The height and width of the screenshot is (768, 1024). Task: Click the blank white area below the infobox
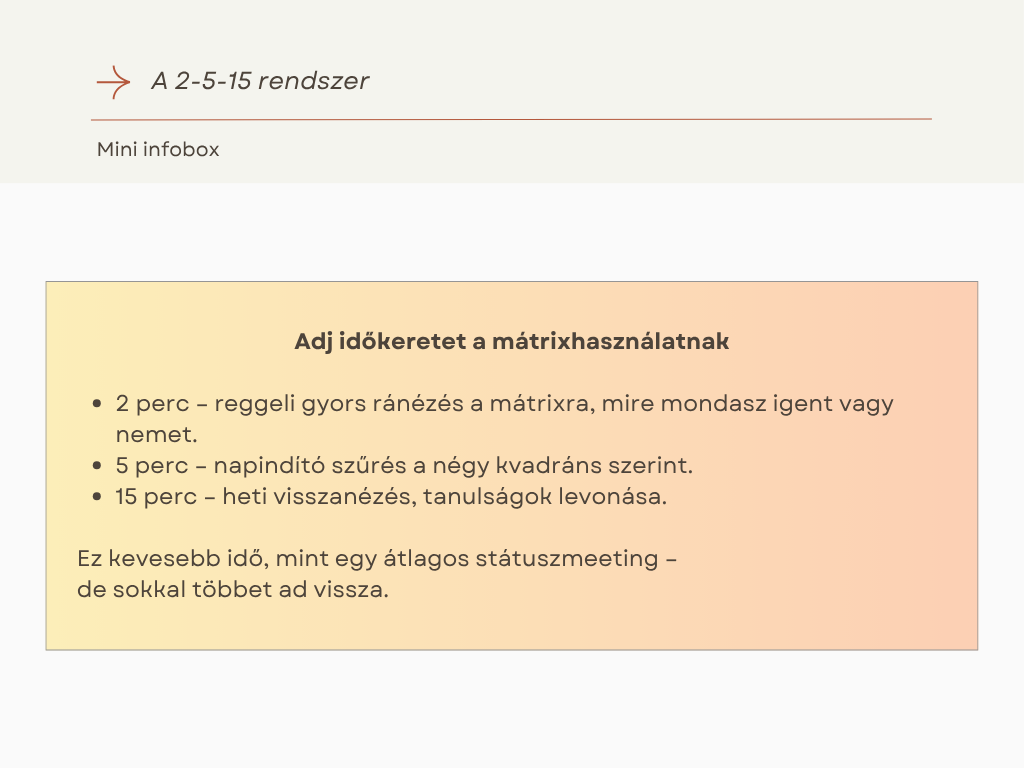point(510,710)
